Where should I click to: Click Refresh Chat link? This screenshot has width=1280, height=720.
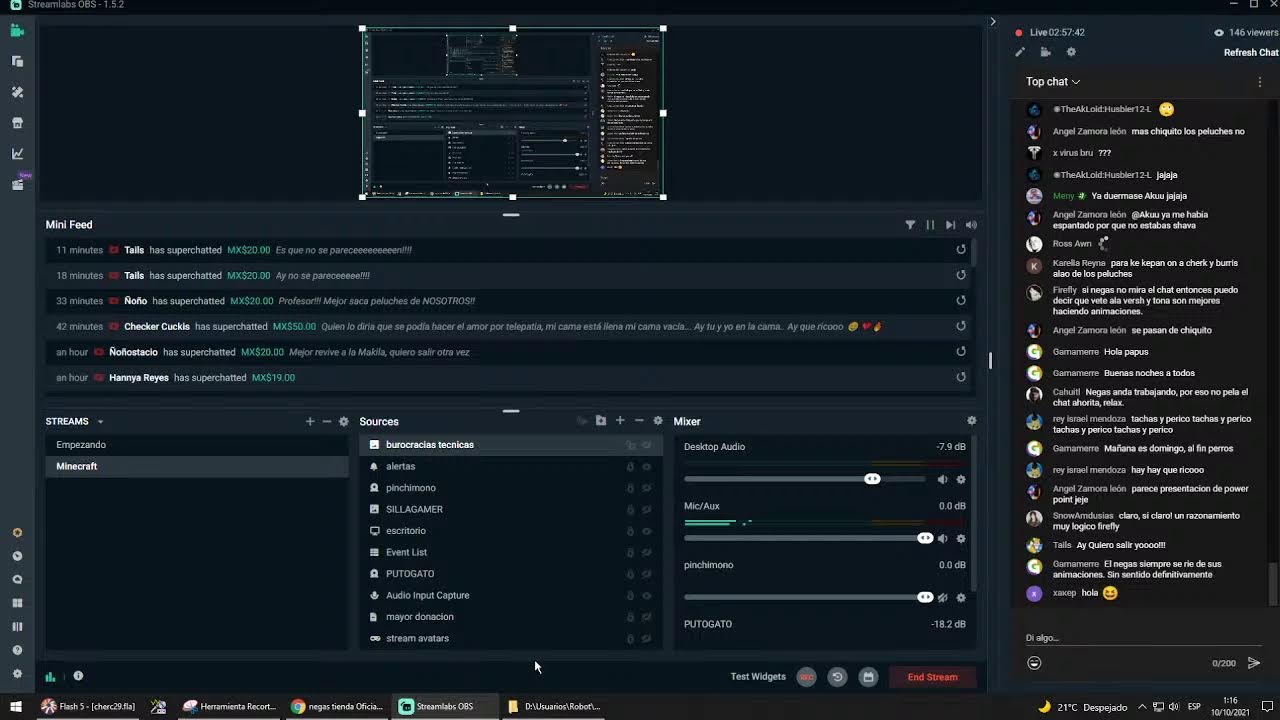(x=1251, y=52)
